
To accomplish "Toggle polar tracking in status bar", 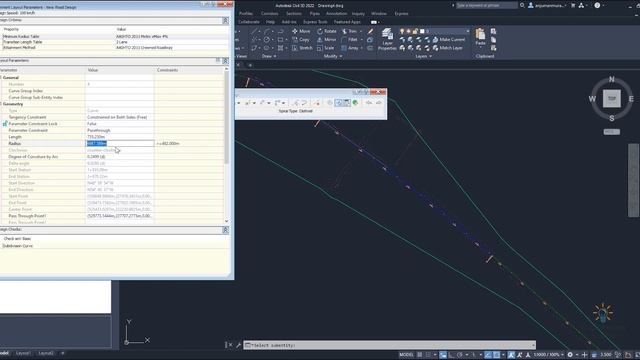I will coord(460,355).
